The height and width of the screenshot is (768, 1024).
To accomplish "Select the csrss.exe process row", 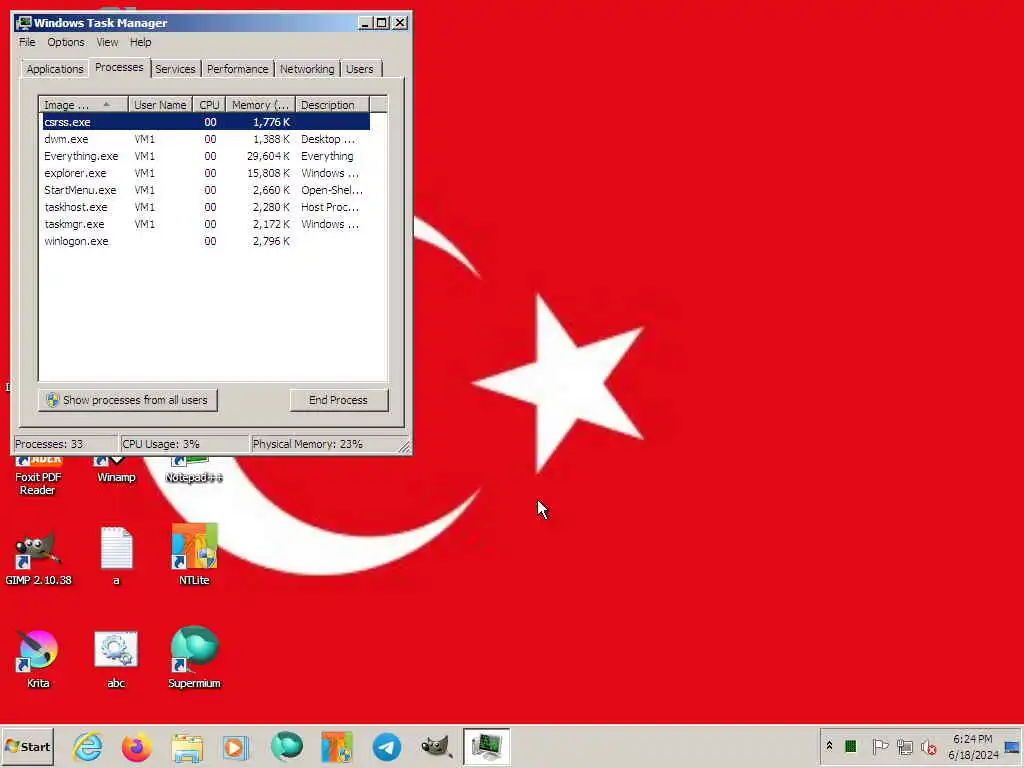I will 206,122.
